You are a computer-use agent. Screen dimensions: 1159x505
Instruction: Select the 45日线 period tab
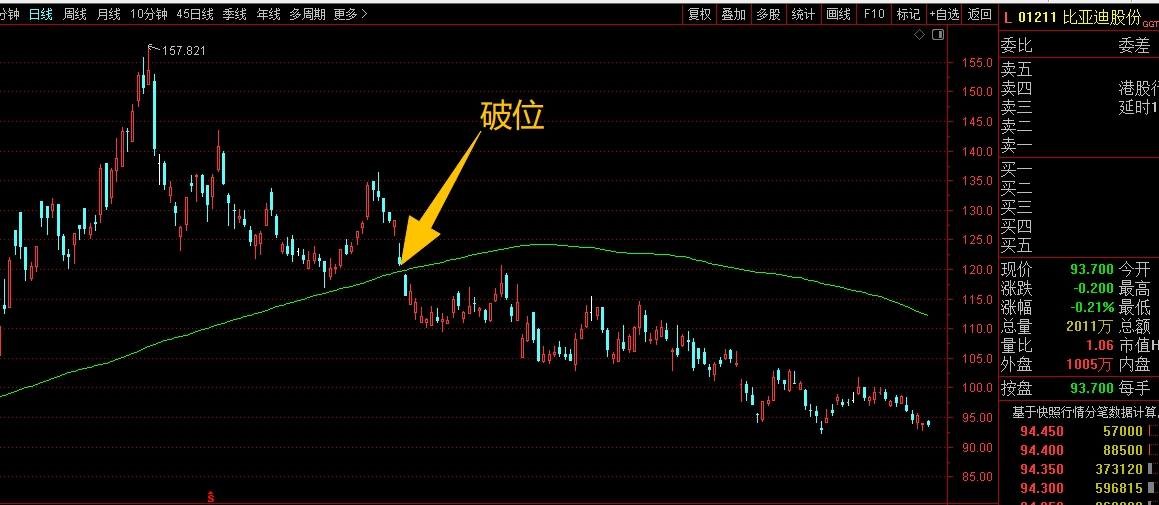[195, 14]
